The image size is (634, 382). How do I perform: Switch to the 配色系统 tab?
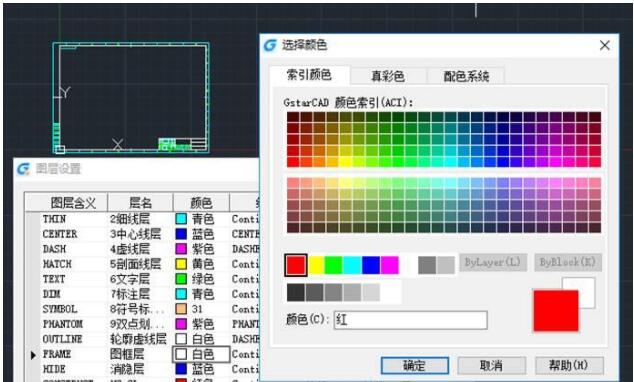(x=466, y=76)
